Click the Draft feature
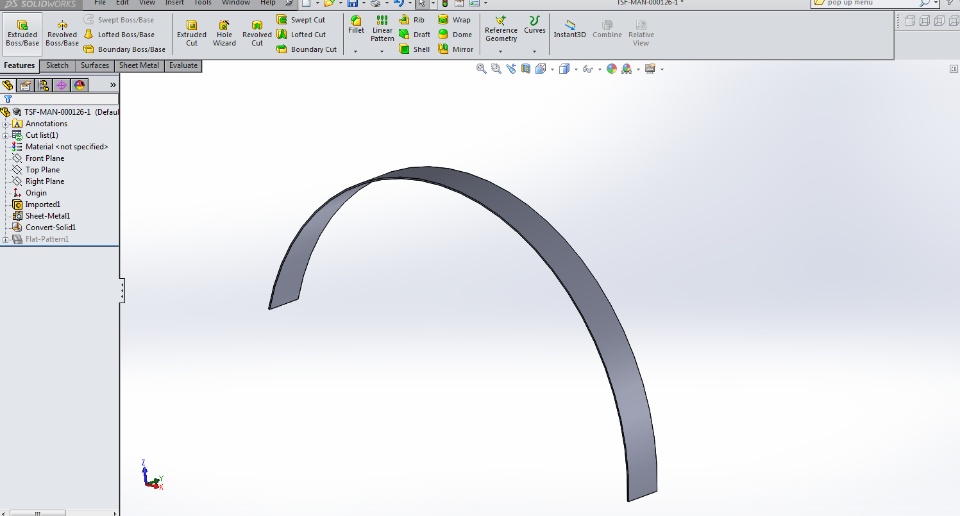 point(415,34)
